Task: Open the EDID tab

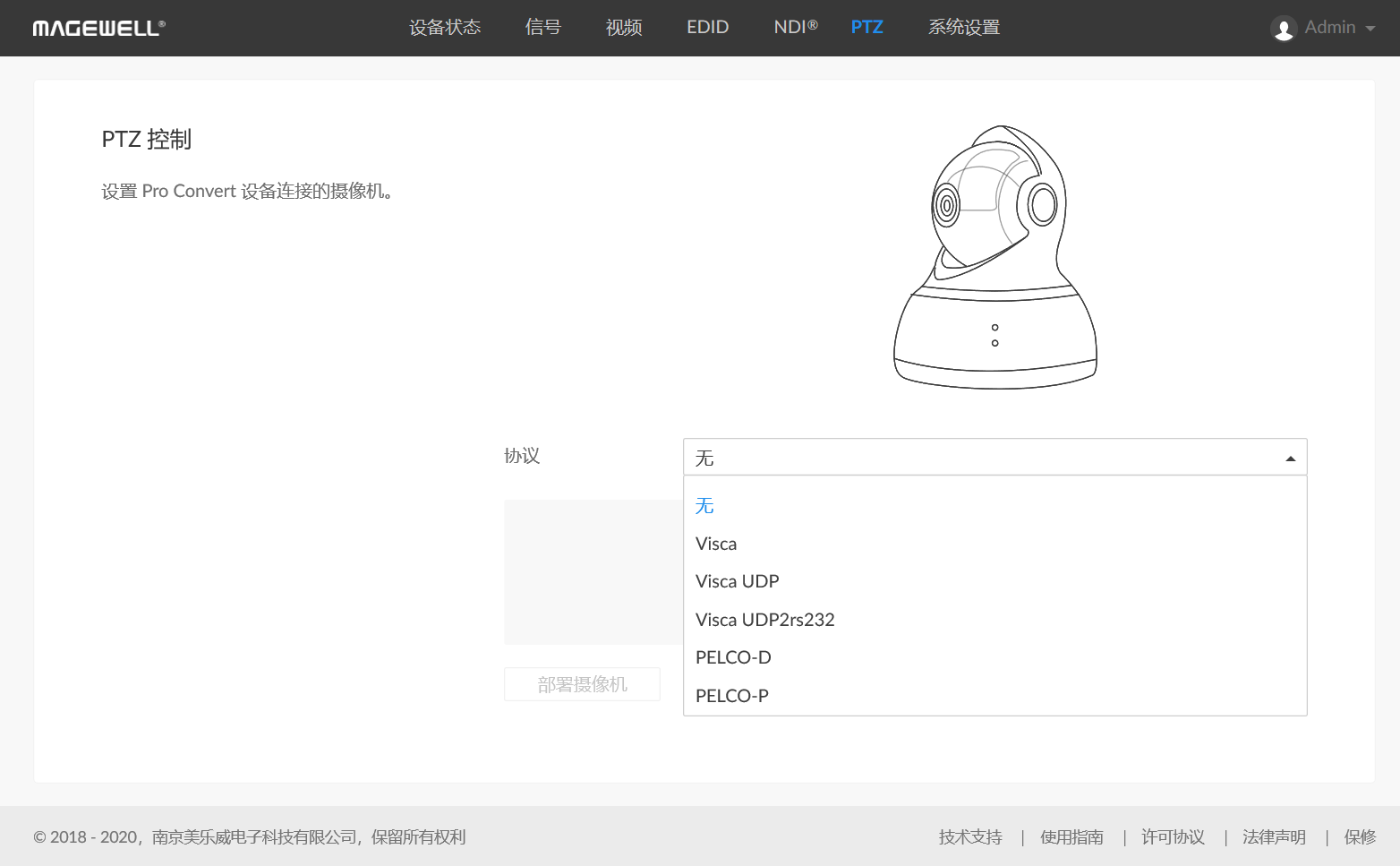Action: [x=707, y=28]
